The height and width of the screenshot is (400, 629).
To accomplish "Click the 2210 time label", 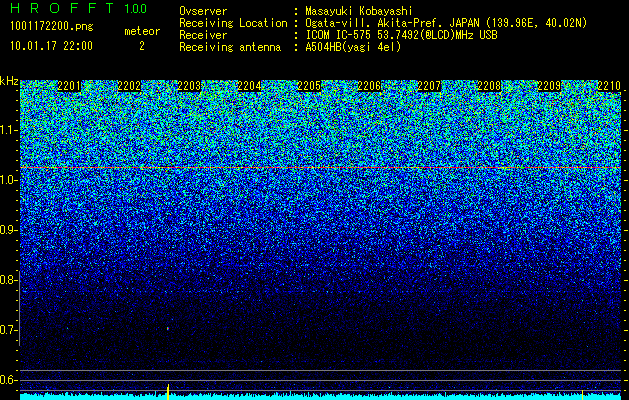I will coord(609,86).
